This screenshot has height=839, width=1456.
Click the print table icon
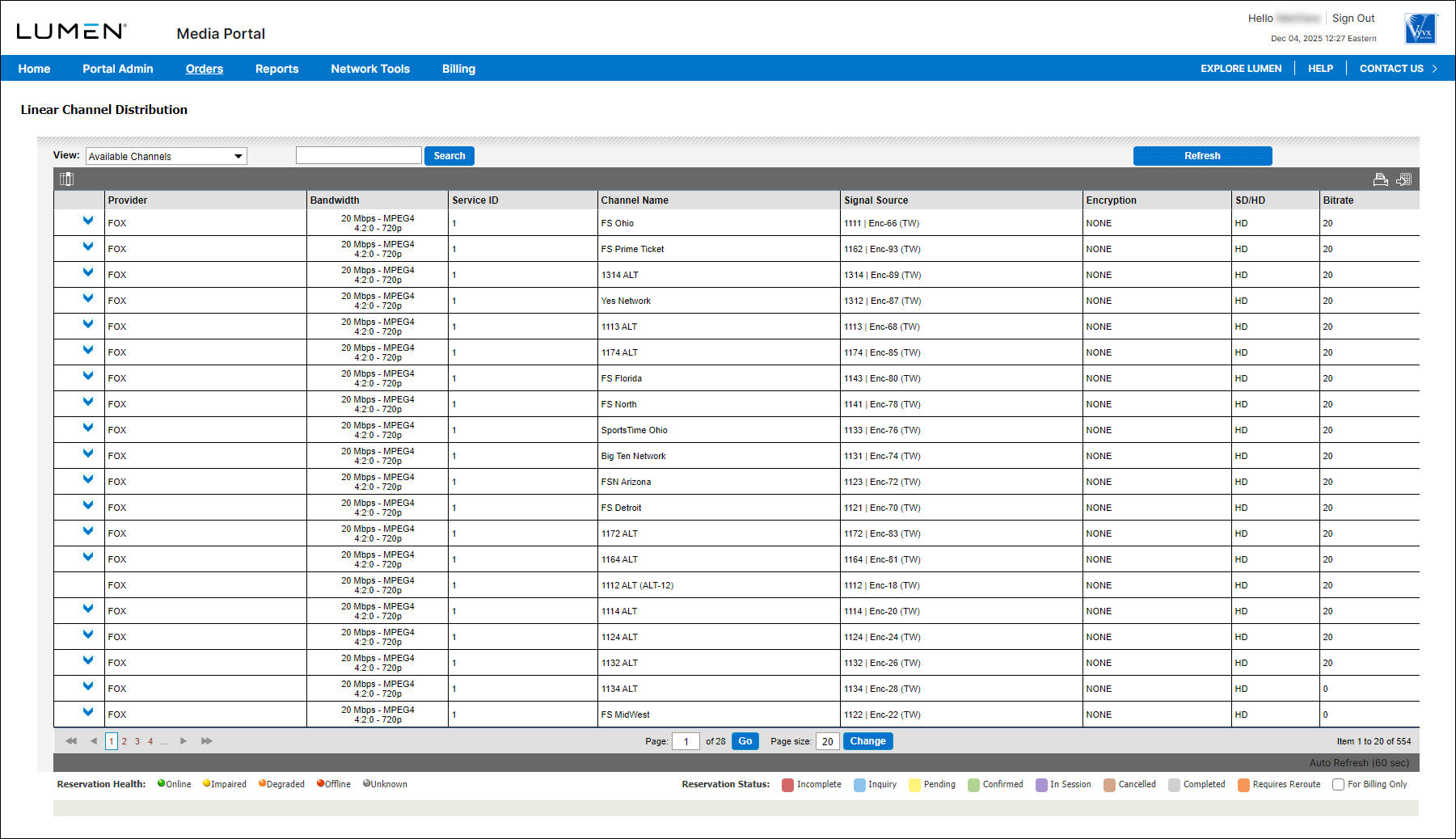pos(1380,179)
